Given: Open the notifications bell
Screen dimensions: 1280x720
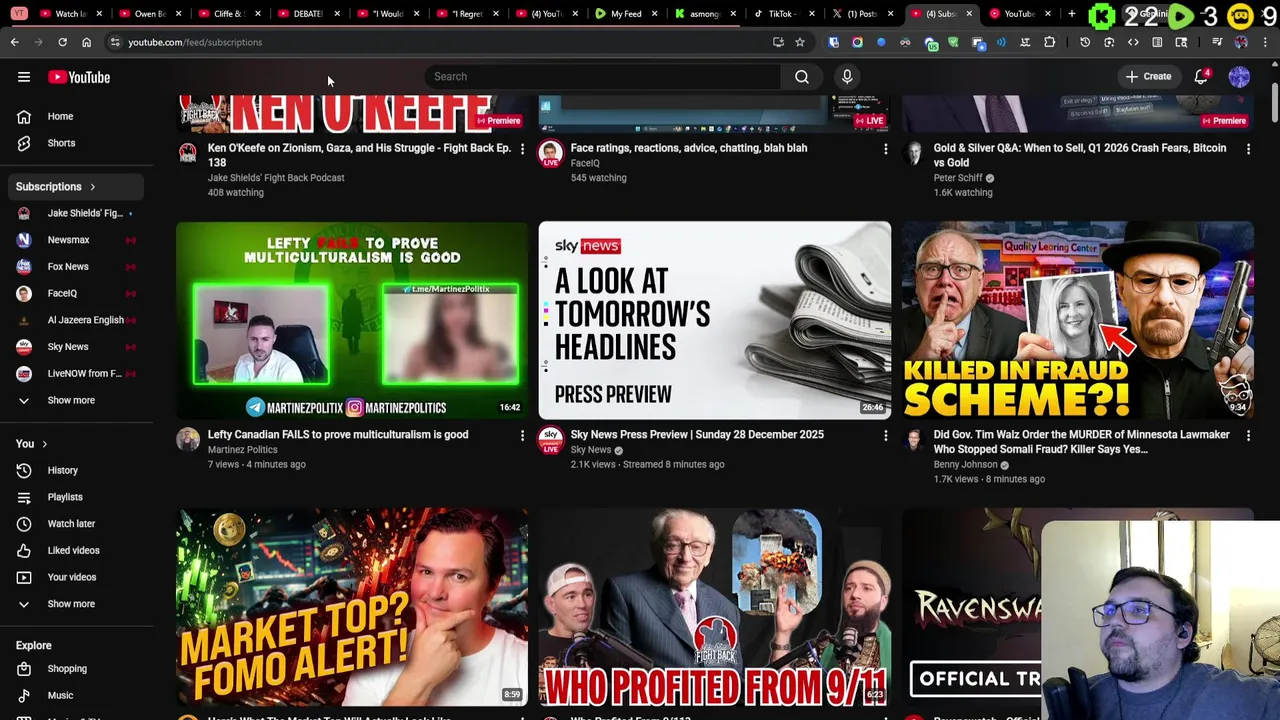Looking at the screenshot, I should (1201, 77).
